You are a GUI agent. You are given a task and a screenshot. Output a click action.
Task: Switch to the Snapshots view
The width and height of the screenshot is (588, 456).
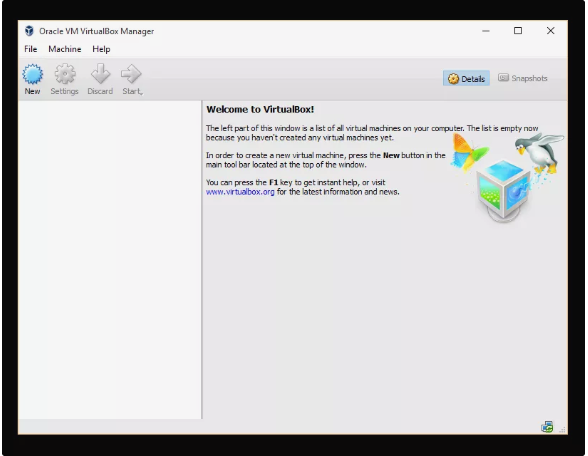[522, 78]
